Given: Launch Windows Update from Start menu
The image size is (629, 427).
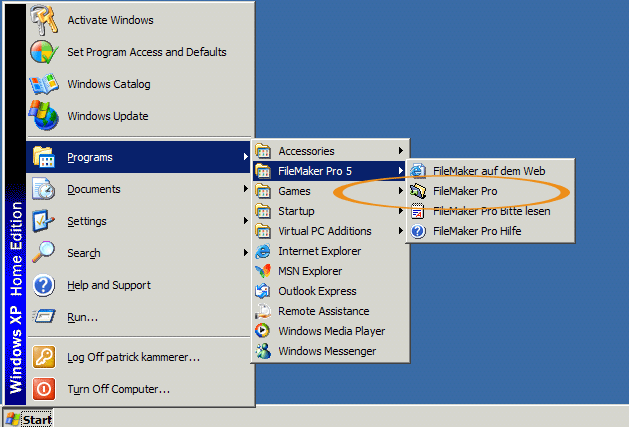Looking at the screenshot, I should (140, 116).
